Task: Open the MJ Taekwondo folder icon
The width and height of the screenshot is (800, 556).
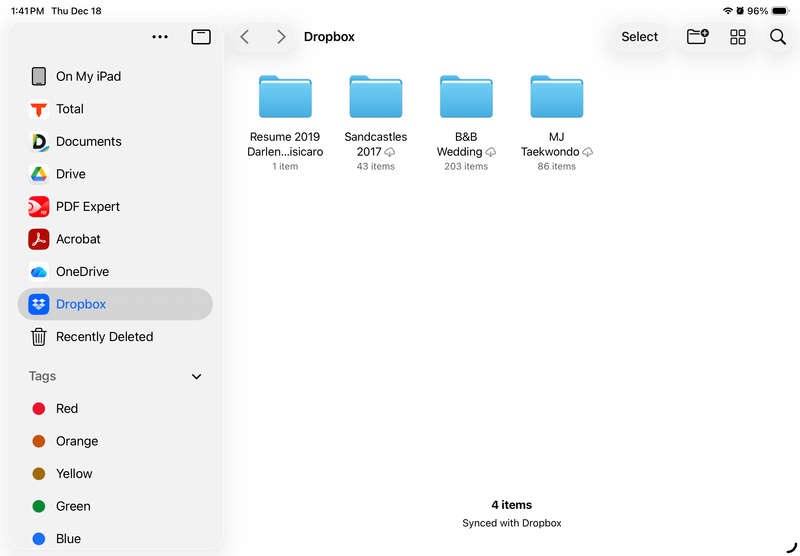Action: coord(557,96)
